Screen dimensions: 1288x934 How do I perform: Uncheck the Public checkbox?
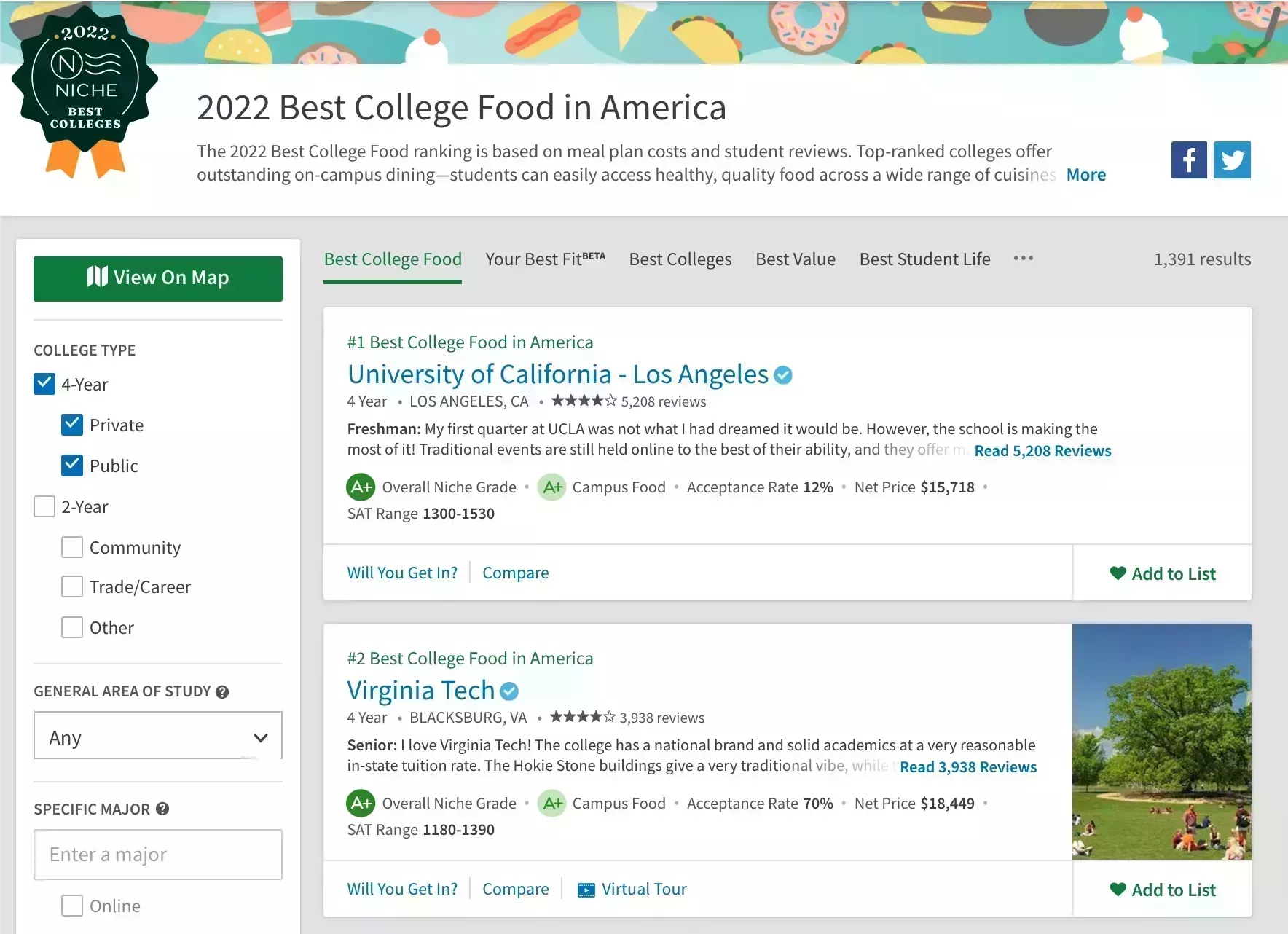(x=72, y=466)
